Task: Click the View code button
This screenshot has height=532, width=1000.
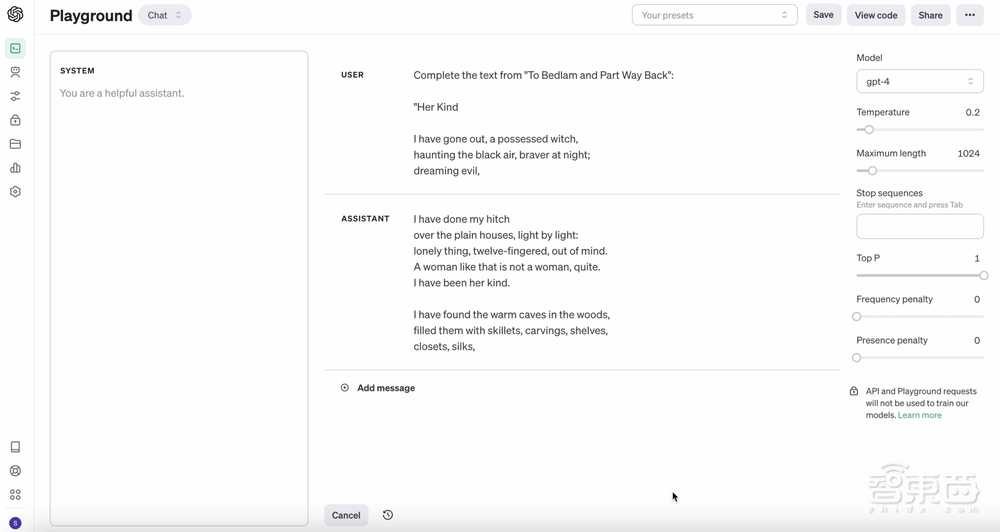Action: [x=876, y=15]
